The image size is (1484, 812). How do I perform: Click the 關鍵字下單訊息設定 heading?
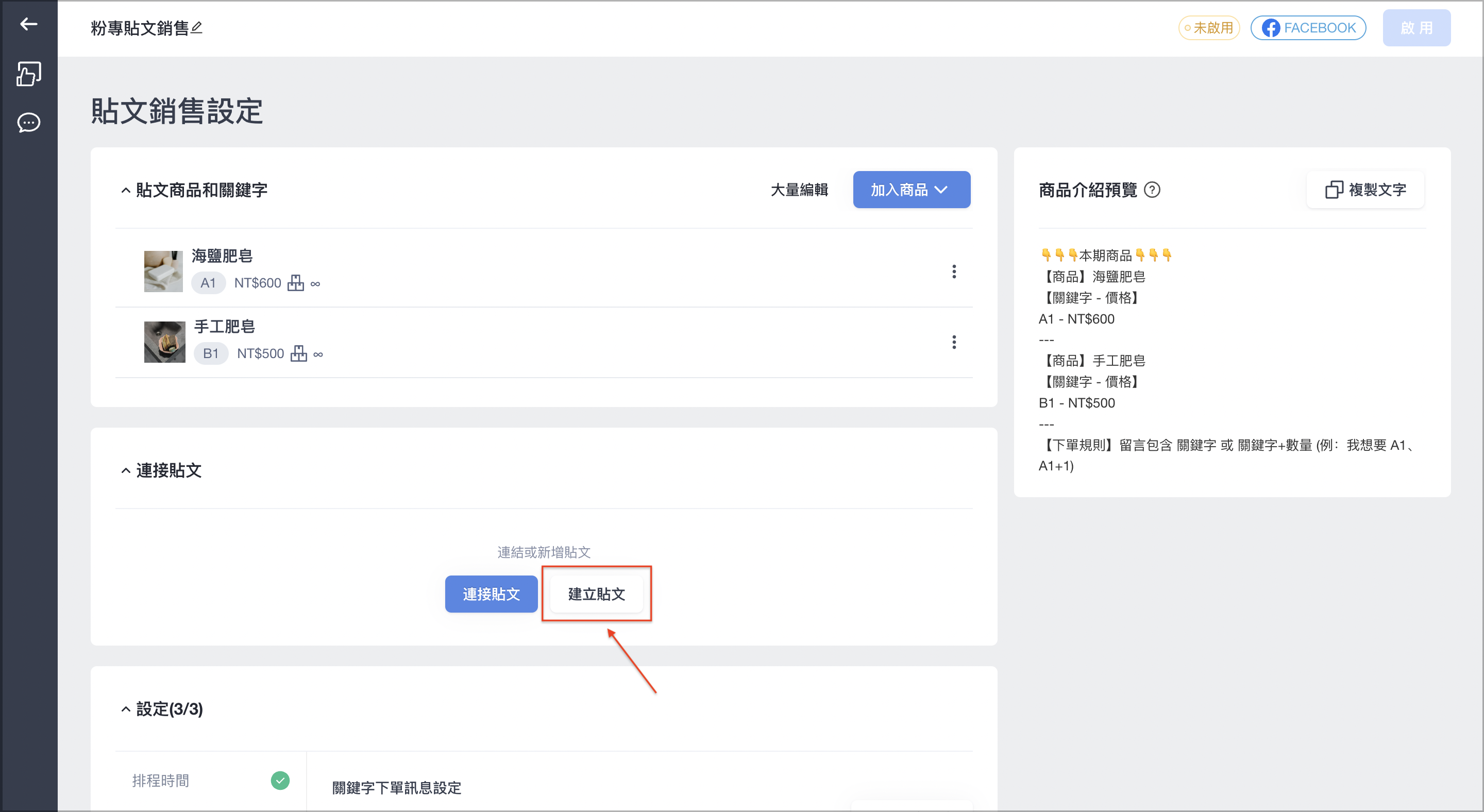[x=396, y=787]
